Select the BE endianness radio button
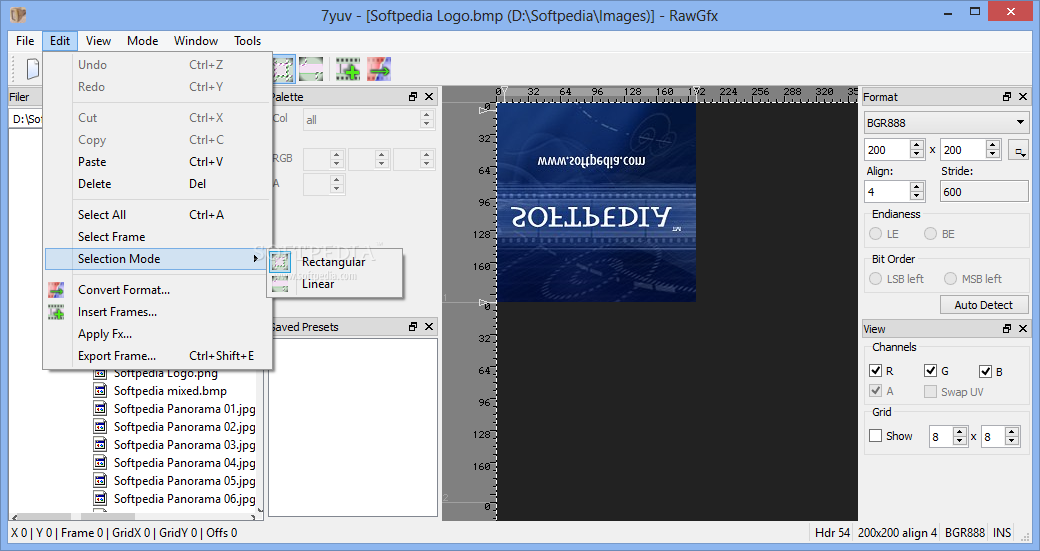Image resolution: width=1040 pixels, height=551 pixels. point(931,233)
